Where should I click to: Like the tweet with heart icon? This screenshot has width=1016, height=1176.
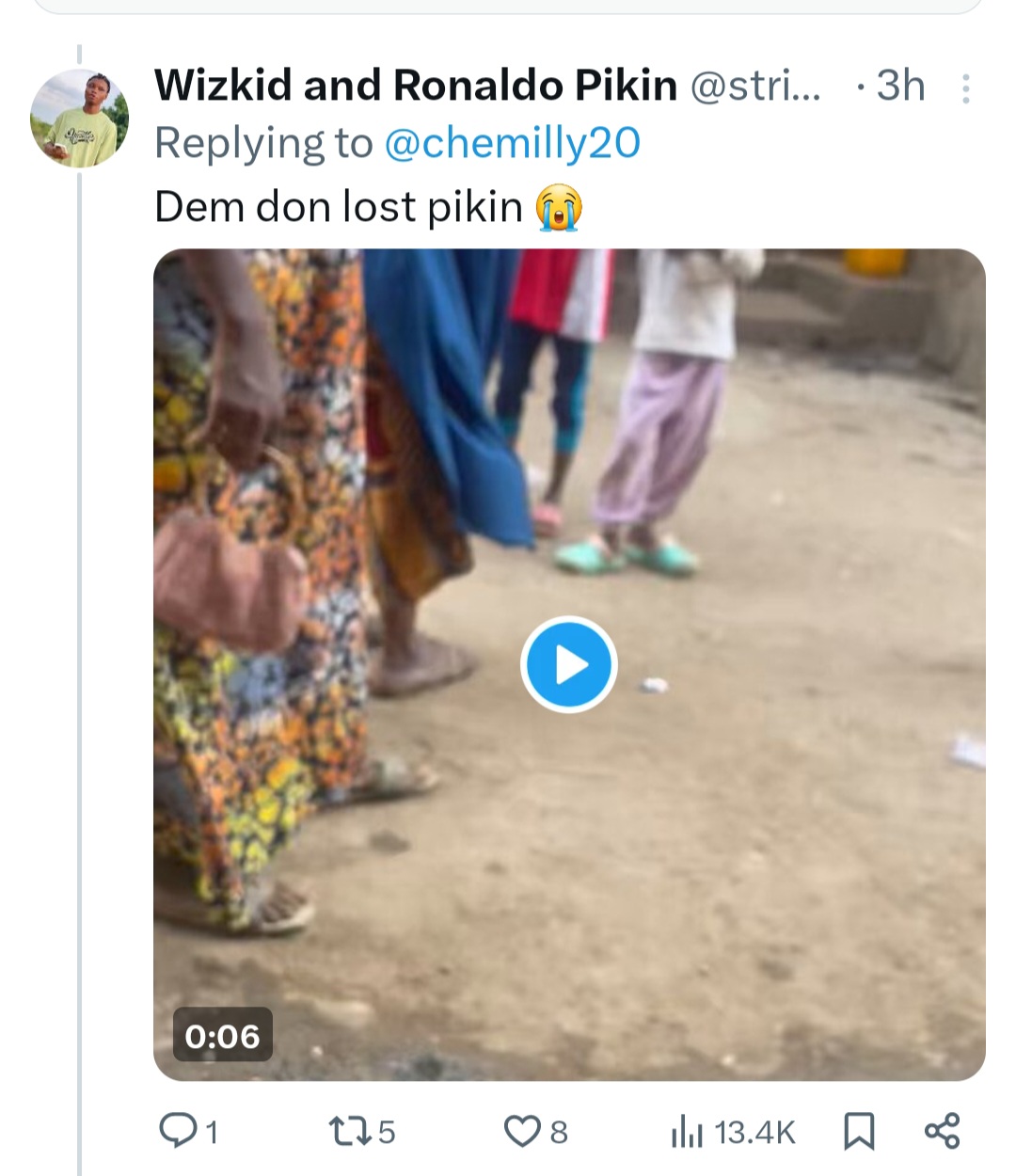(x=521, y=1130)
